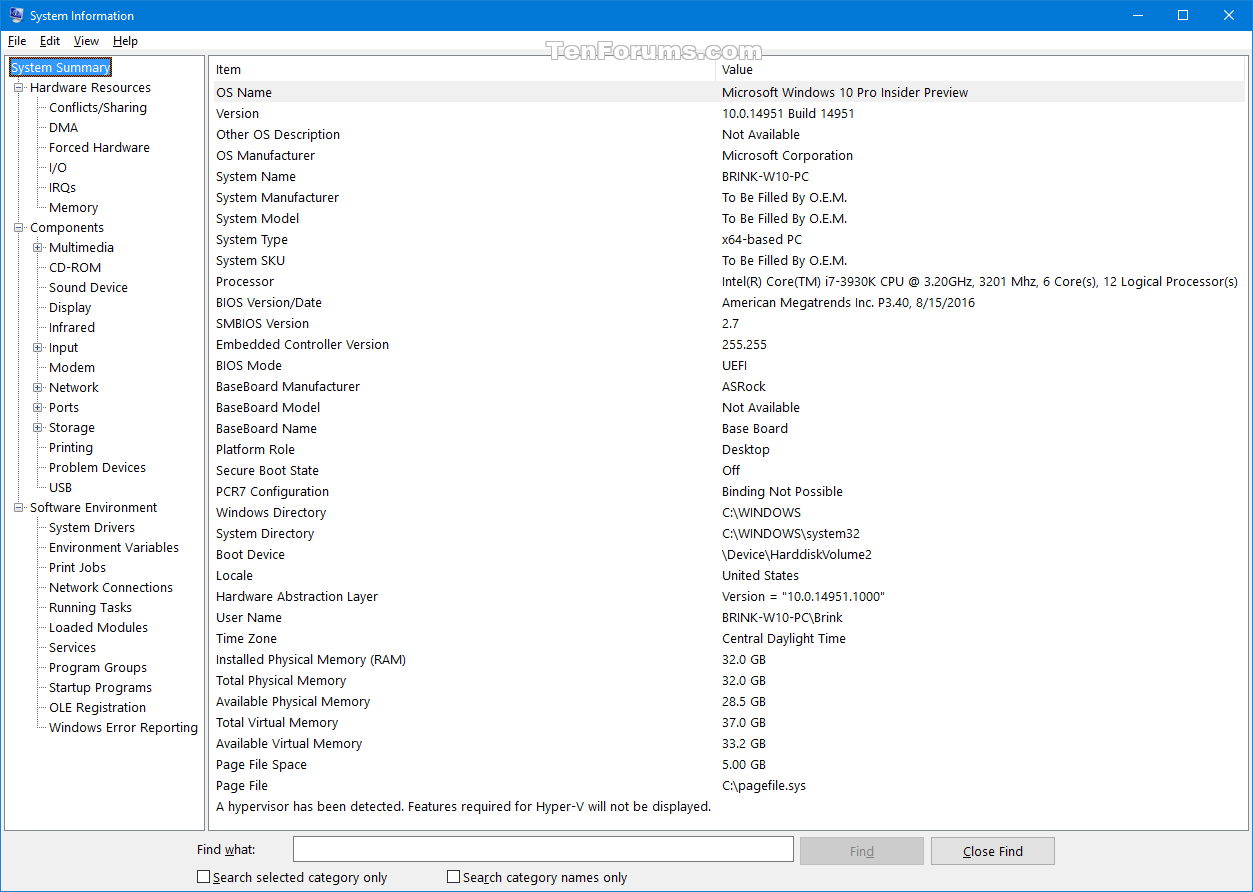Open the Help menu
1253x892 pixels.
click(125, 41)
